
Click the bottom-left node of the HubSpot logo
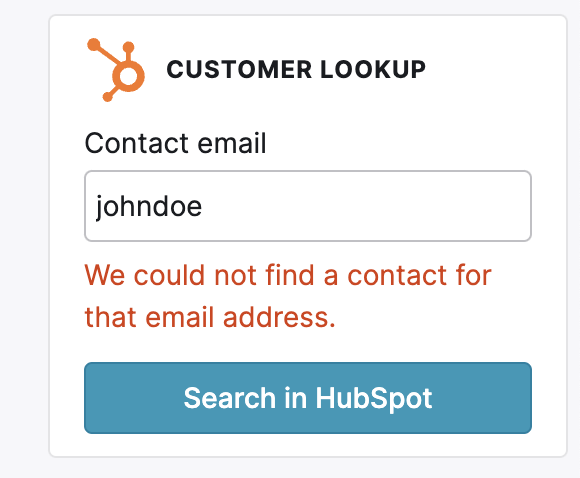(107, 97)
